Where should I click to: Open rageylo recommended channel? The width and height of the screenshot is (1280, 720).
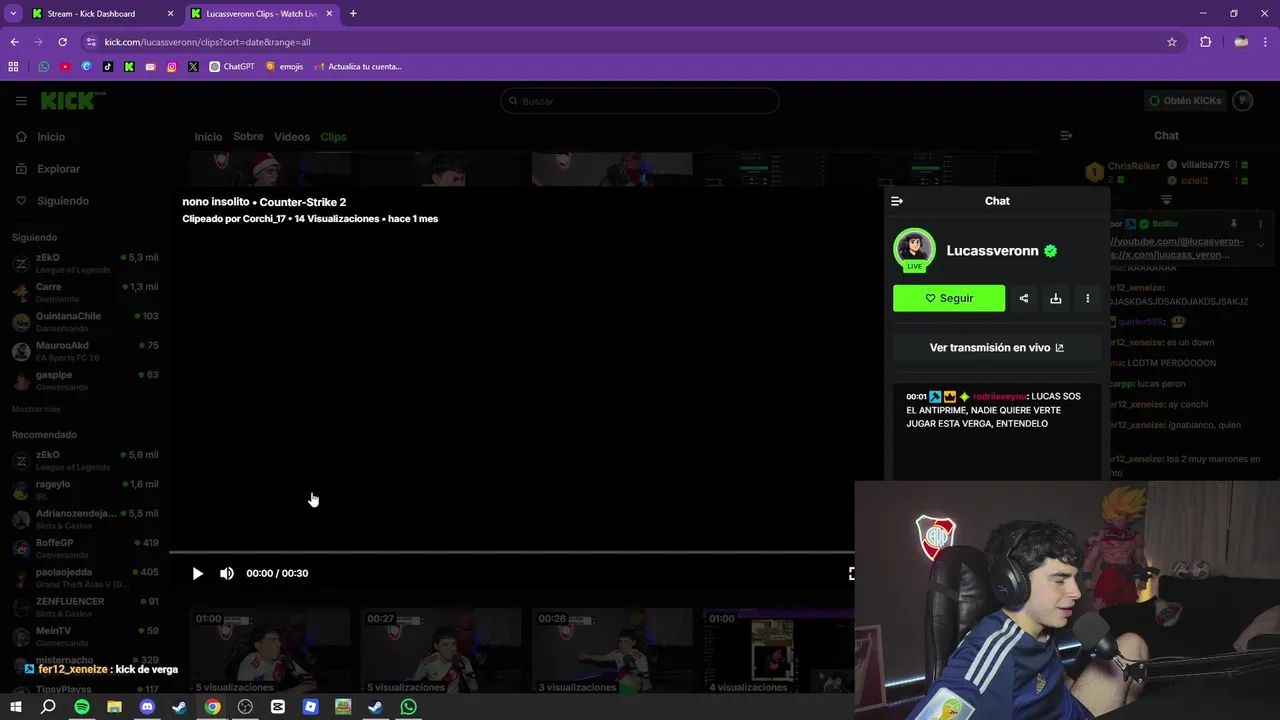tap(85, 489)
